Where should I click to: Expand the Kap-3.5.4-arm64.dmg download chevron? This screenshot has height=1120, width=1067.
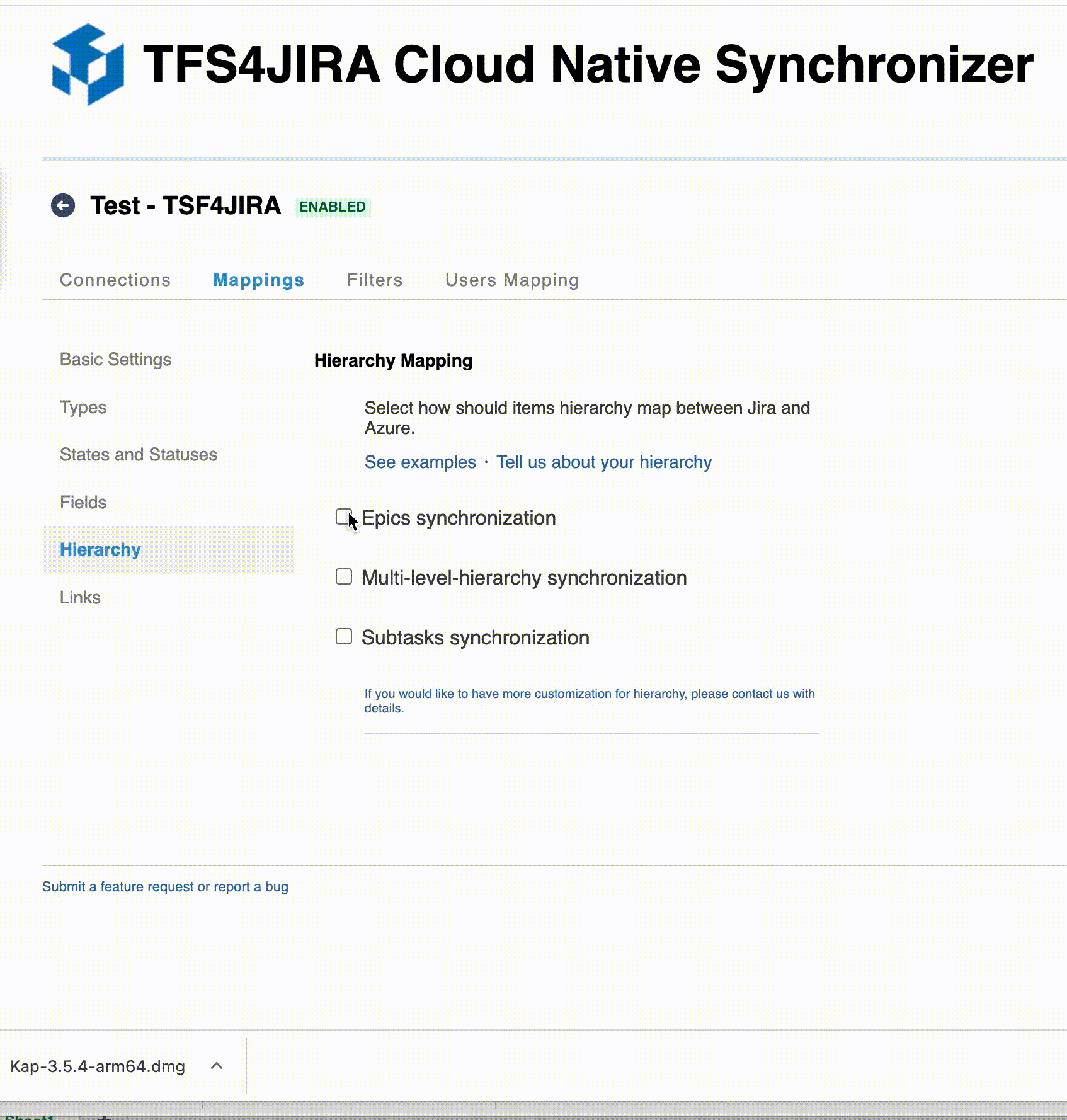(x=217, y=1066)
